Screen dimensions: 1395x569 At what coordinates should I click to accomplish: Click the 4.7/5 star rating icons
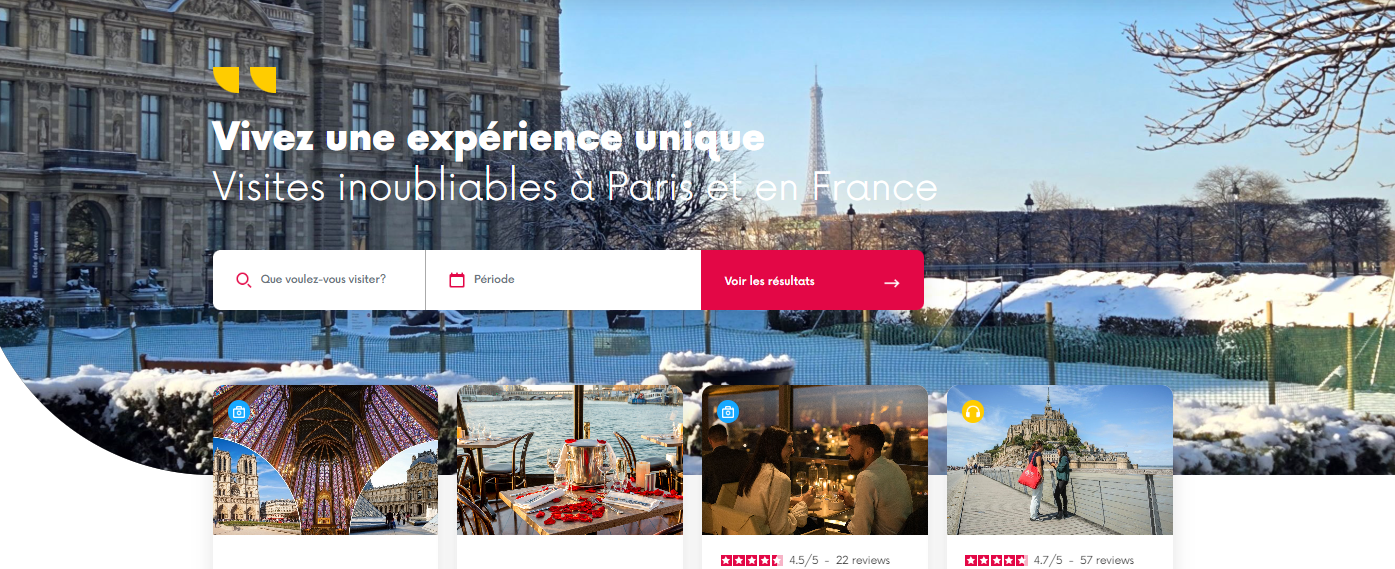click(x=996, y=561)
